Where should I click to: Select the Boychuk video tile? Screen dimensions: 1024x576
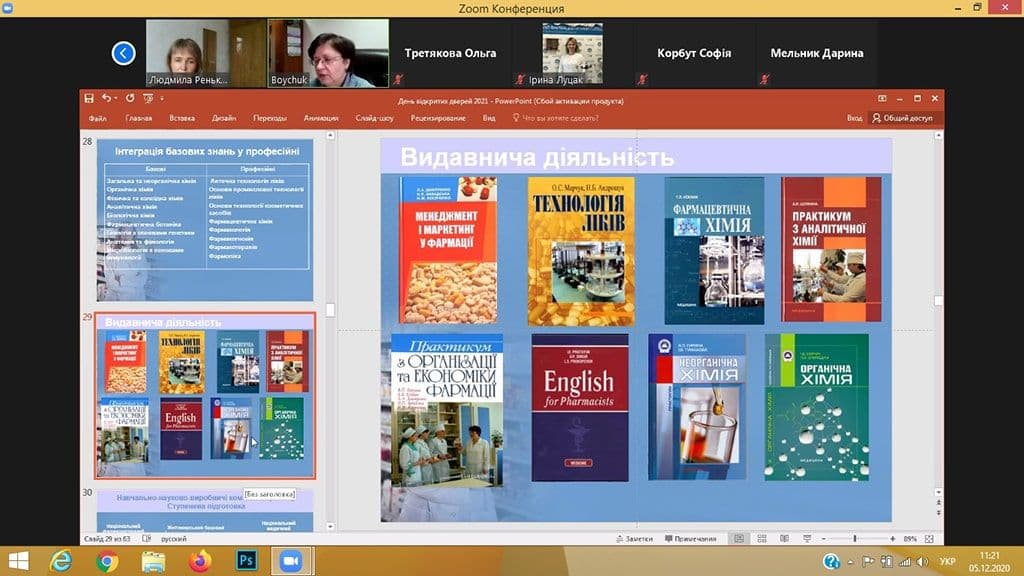click(x=328, y=53)
